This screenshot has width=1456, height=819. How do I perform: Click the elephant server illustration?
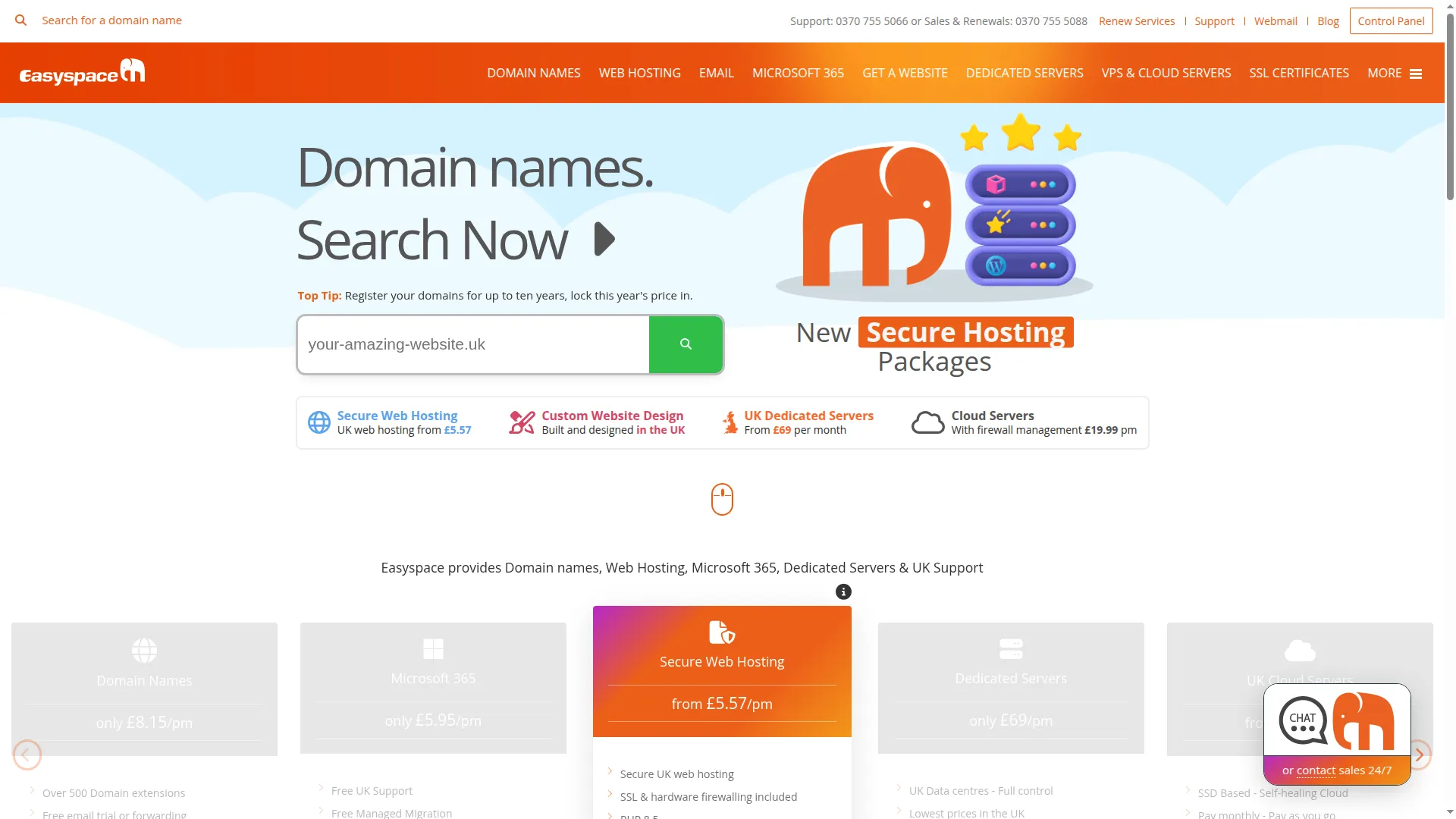pyautogui.click(x=935, y=207)
